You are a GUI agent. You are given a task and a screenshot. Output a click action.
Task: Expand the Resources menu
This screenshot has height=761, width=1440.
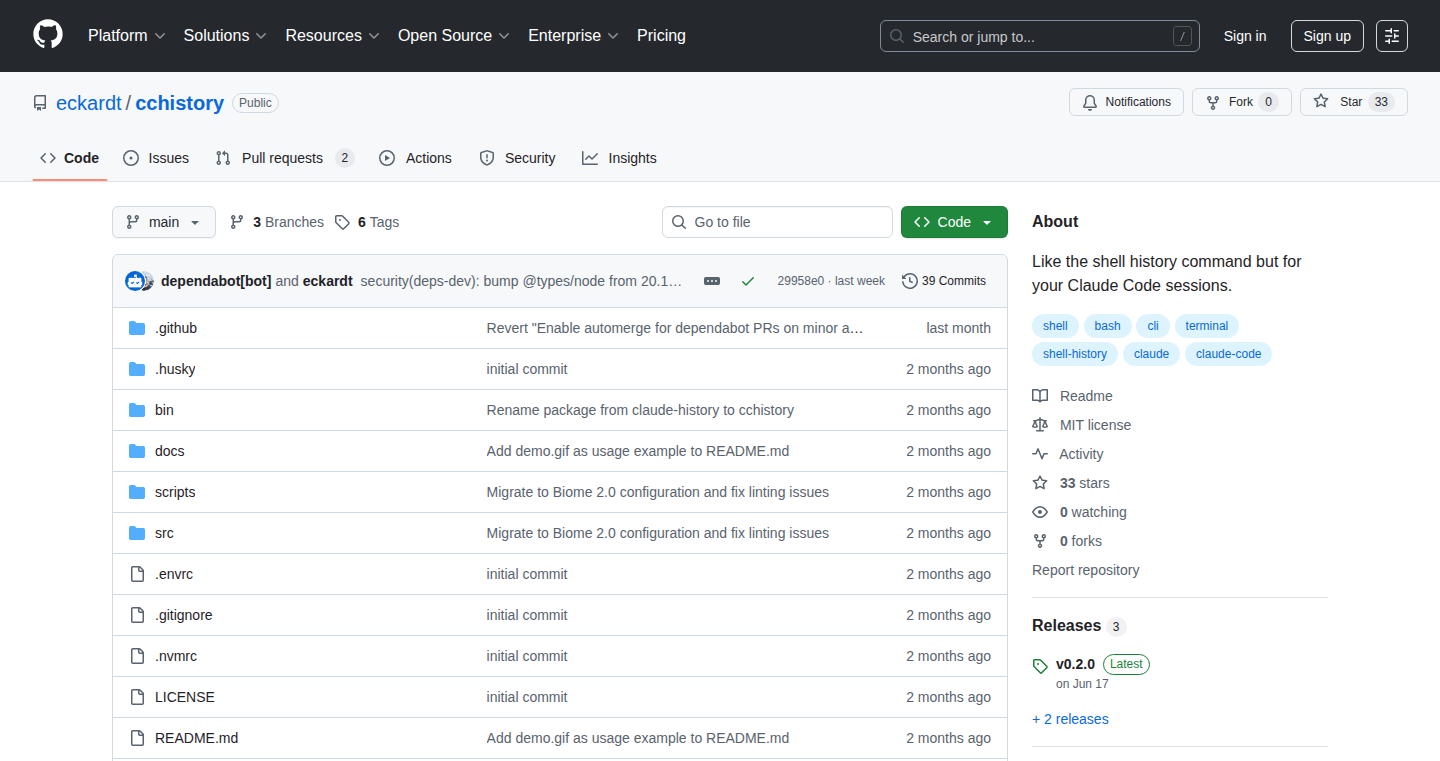tap(332, 36)
